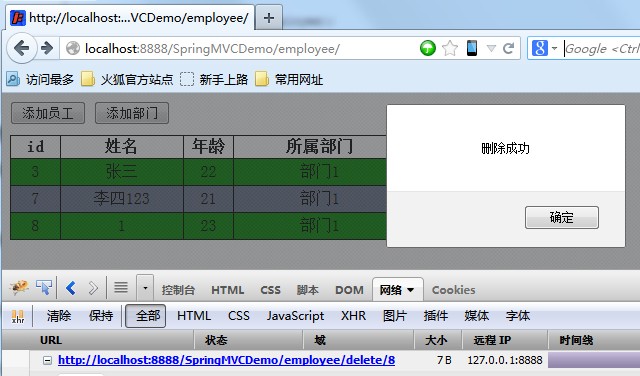The width and height of the screenshot is (640, 376).
Task: Select the 全部 network filter
Action: pyautogui.click(x=145, y=316)
